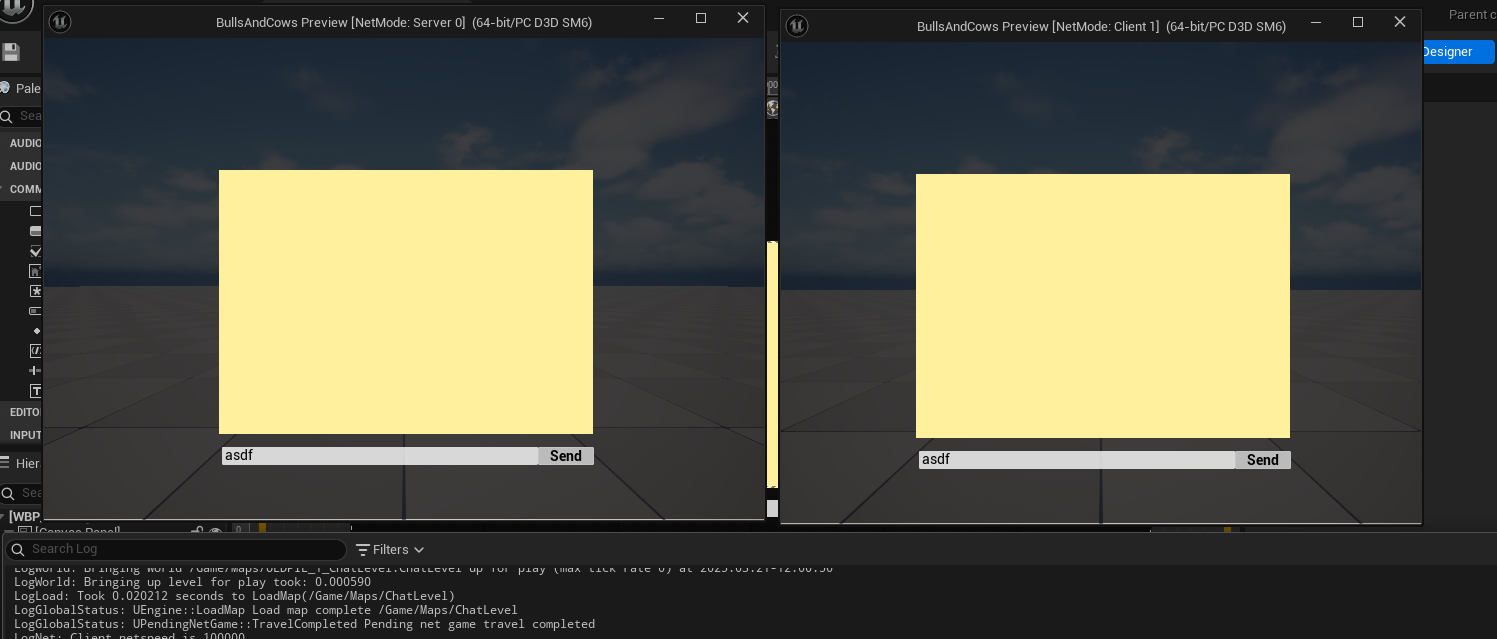This screenshot has width=1497, height=639.
Task: Click chat text field in Server 0 window
Action: pyautogui.click(x=380, y=456)
